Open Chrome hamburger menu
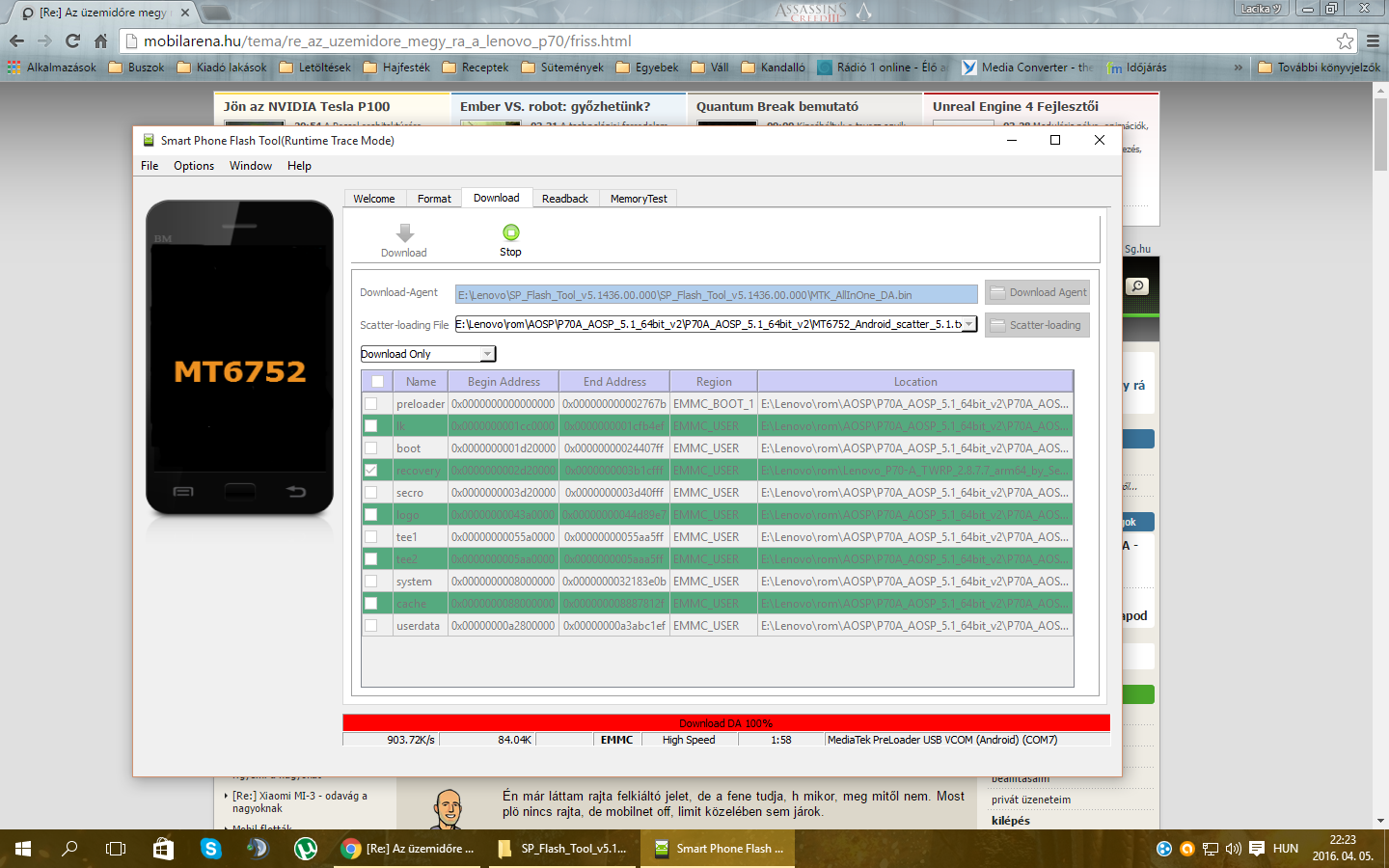This screenshot has height=868, width=1389. [1373, 41]
